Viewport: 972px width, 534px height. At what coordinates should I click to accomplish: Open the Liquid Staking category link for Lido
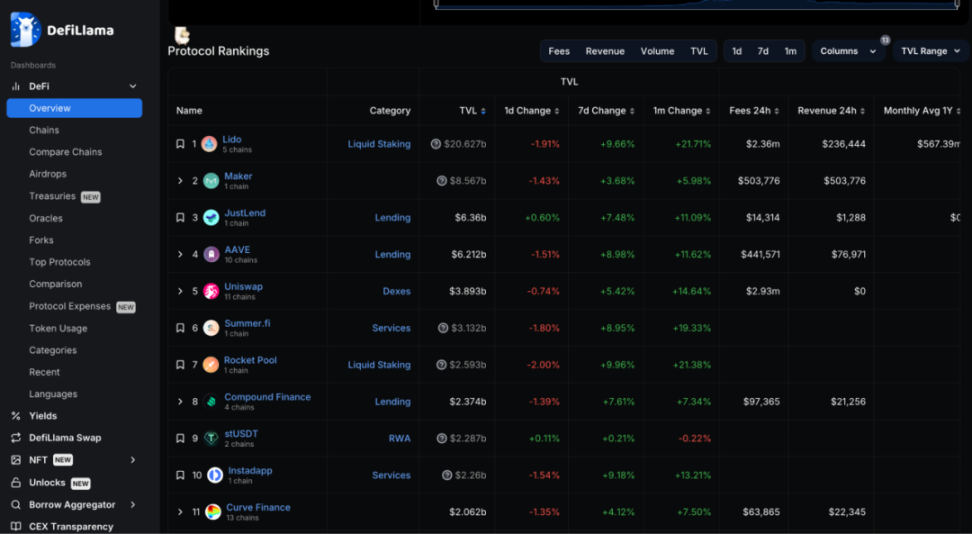[379, 144]
